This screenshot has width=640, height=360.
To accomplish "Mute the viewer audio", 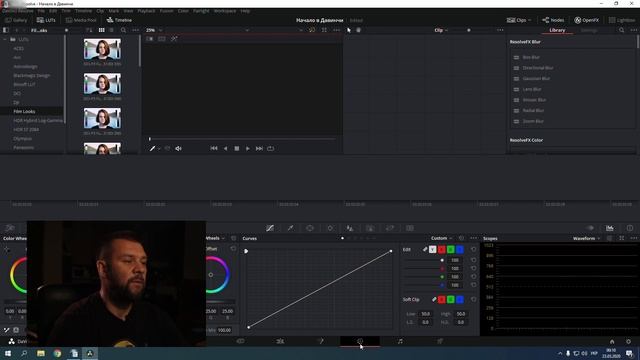I will click(x=178, y=149).
